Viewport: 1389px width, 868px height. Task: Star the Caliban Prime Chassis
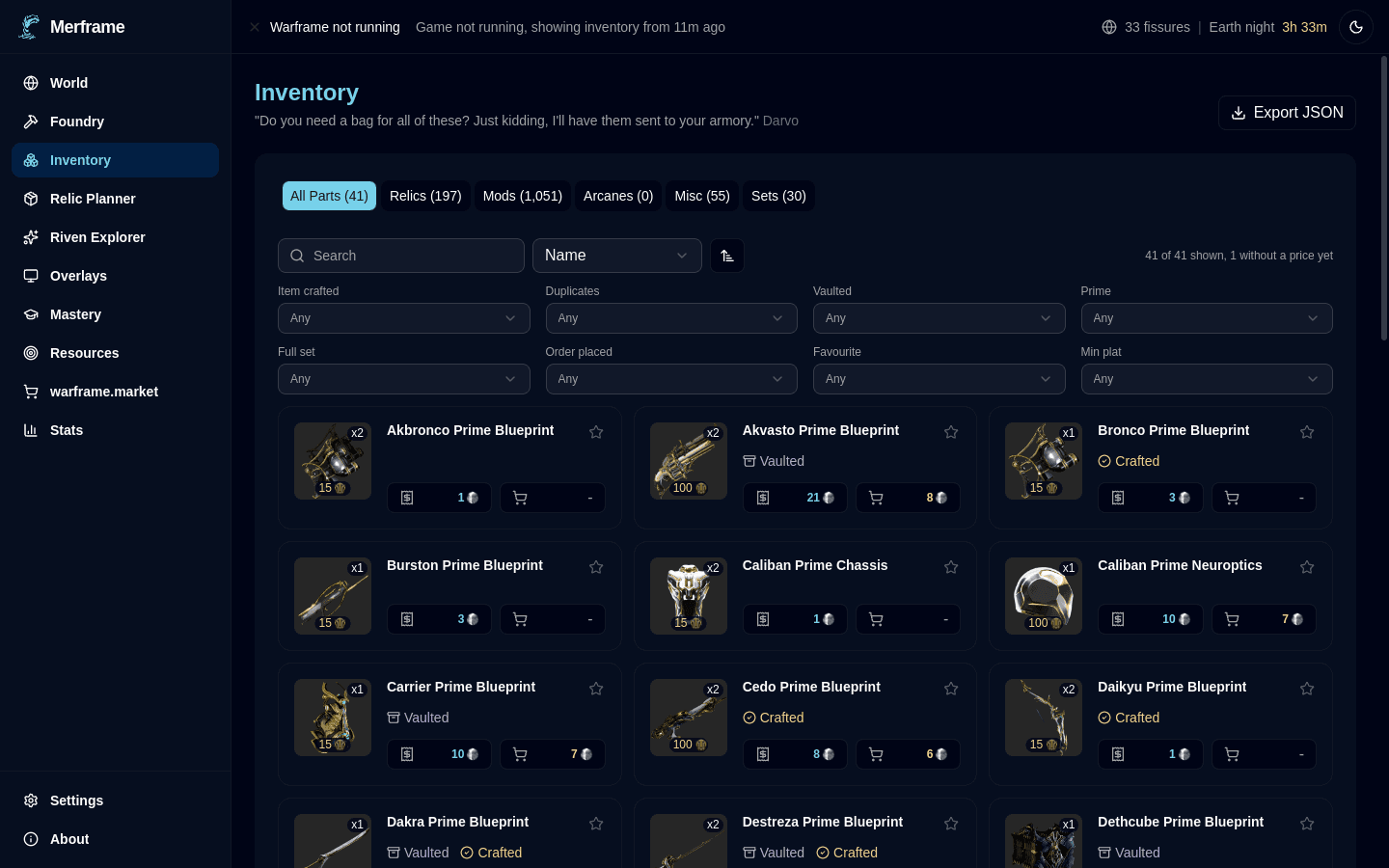click(x=951, y=567)
